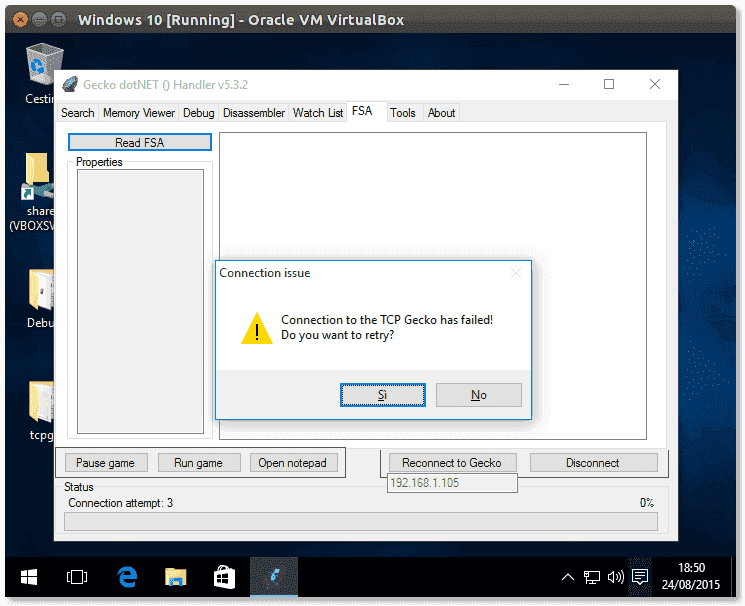
Task: Open Task View on the taskbar
Action: [77, 577]
